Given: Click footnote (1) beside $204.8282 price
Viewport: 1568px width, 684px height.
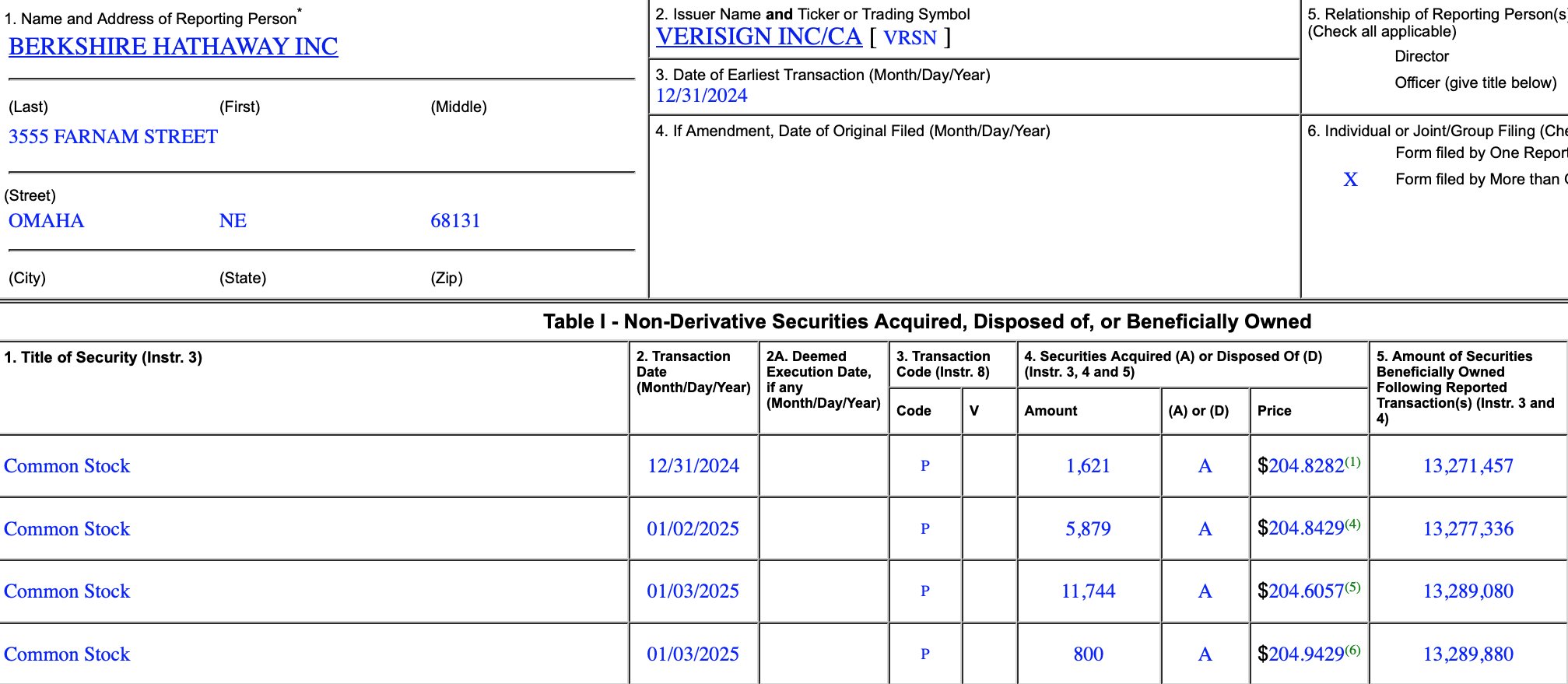Looking at the screenshot, I should click(x=1352, y=461).
